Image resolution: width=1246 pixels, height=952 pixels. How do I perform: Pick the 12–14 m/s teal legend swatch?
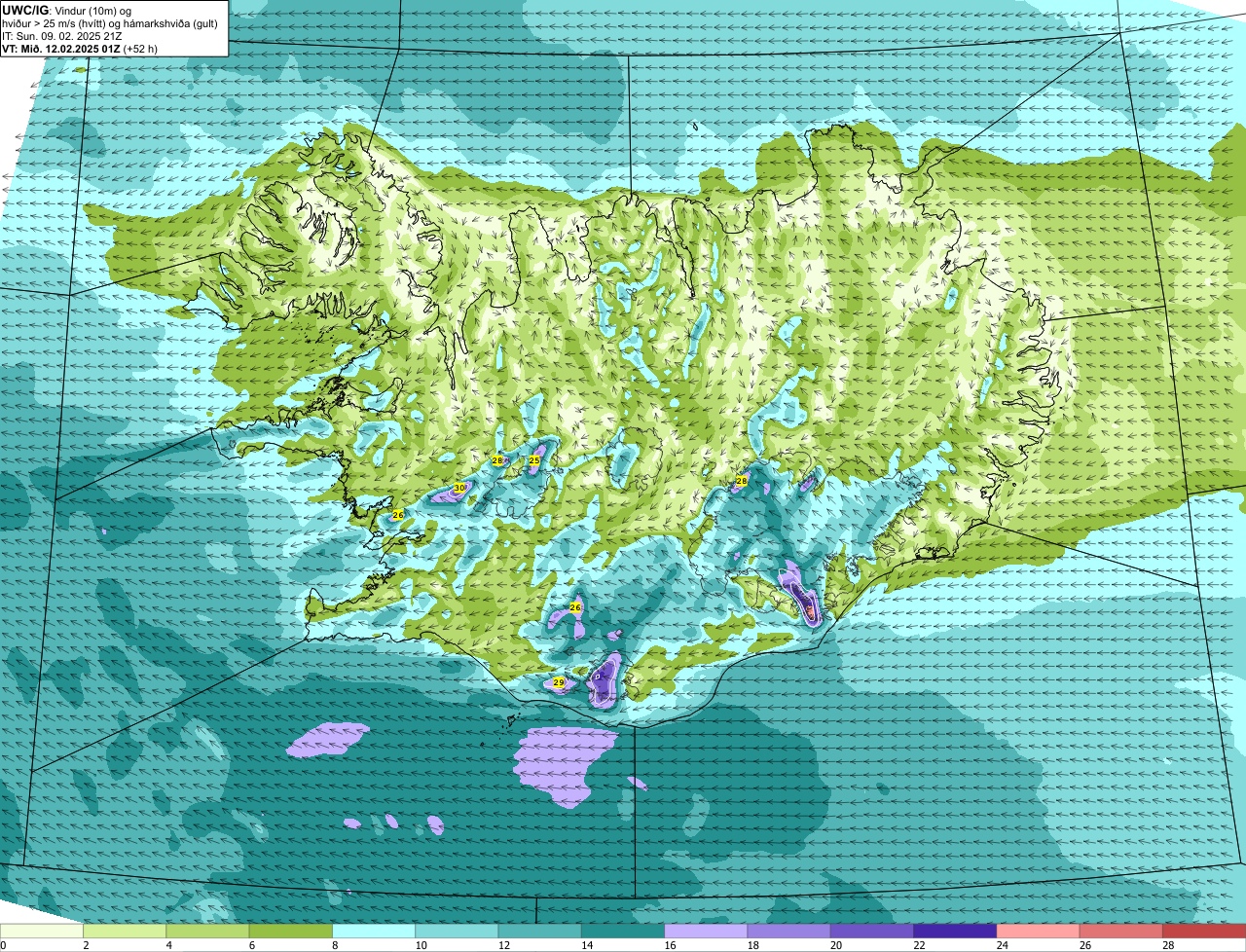point(539,931)
